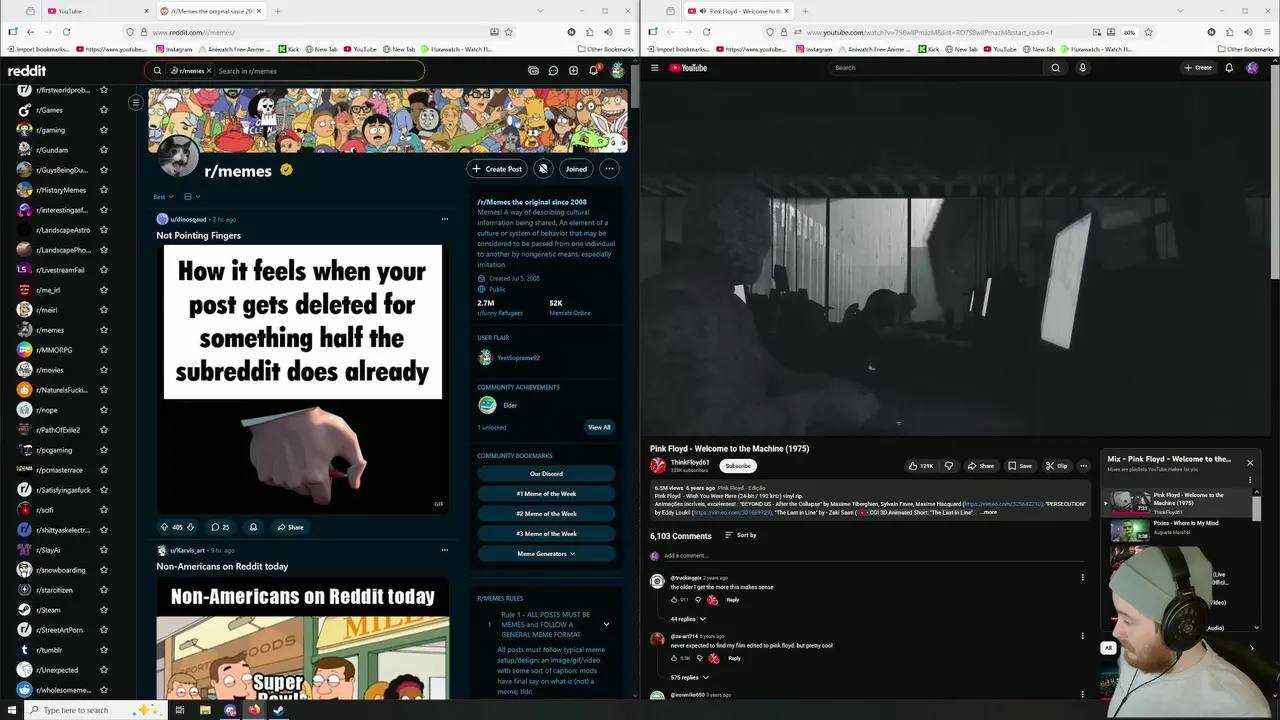
Task: Expand Meme Generators bookmark dropdown
Action: pyautogui.click(x=546, y=554)
